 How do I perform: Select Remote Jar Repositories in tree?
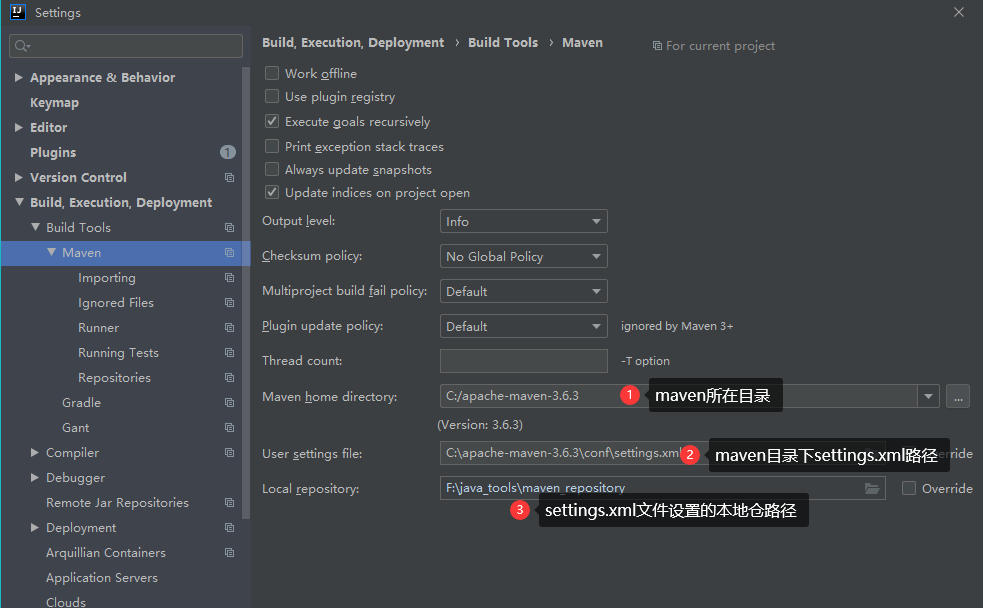coord(117,503)
